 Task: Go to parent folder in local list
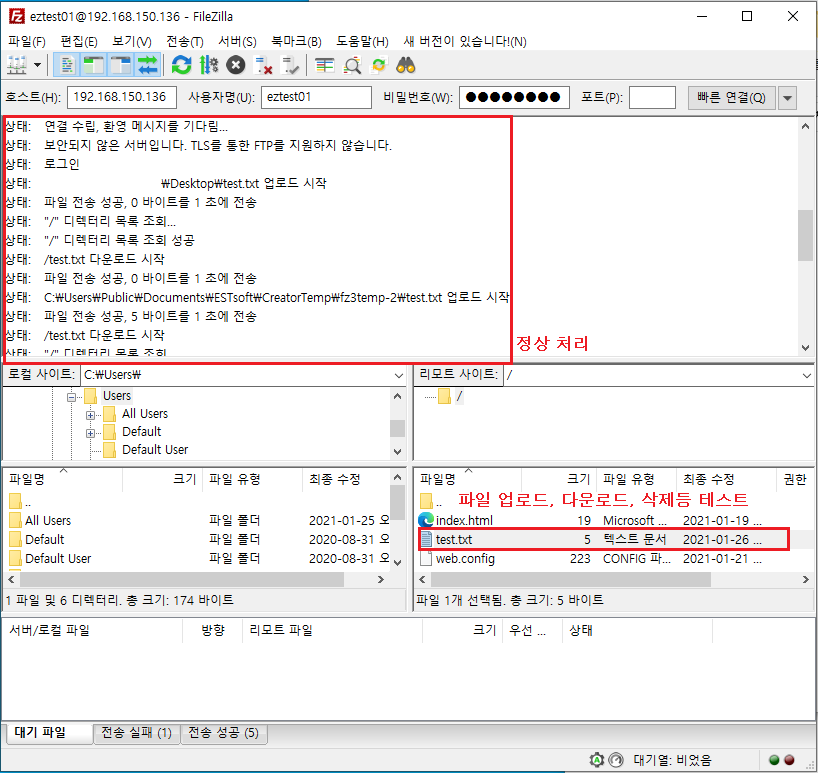(20, 502)
